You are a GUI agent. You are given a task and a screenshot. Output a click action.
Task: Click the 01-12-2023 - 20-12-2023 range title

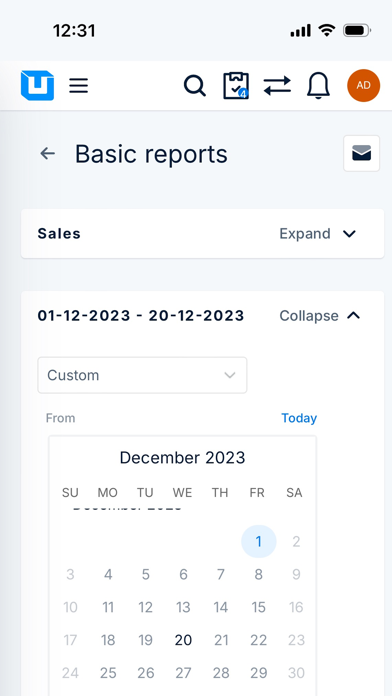tap(141, 316)
